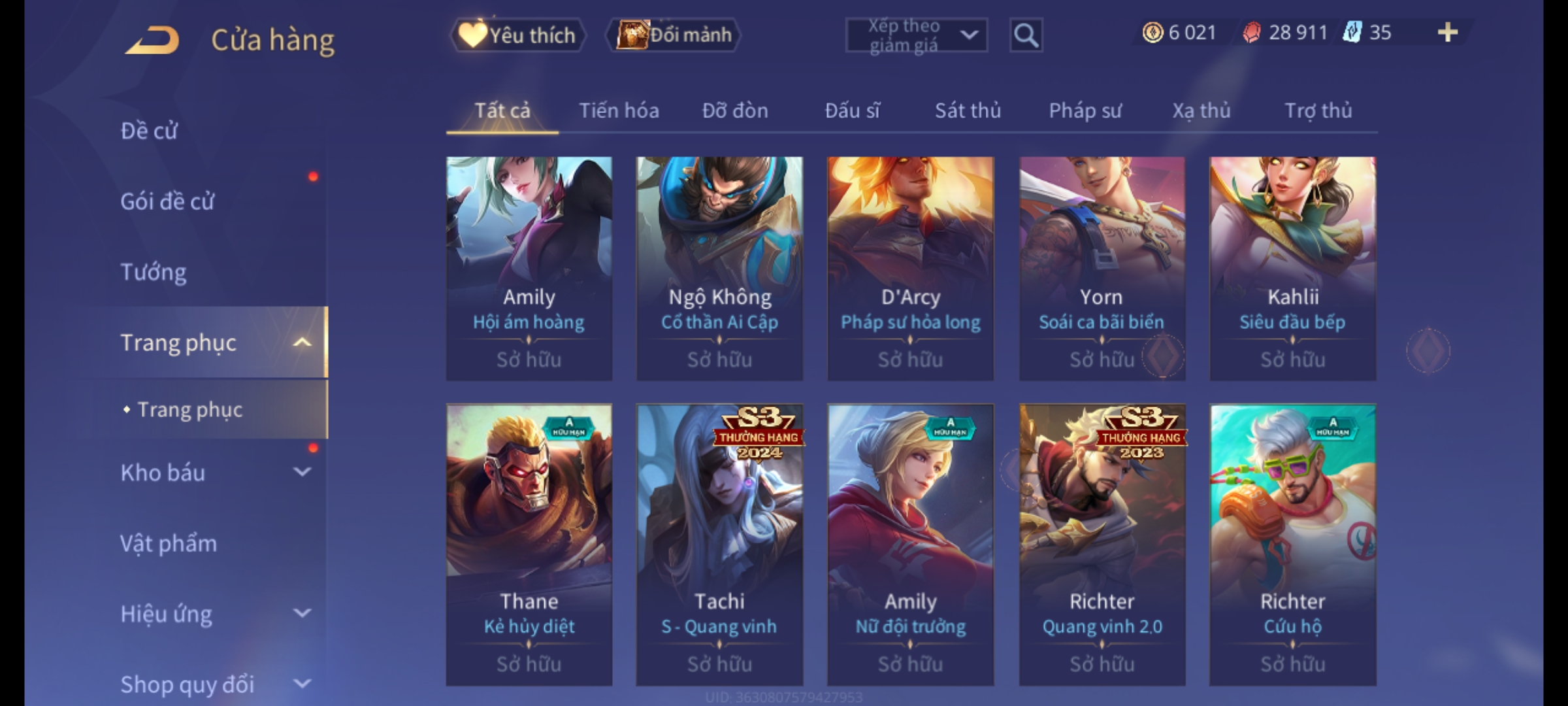Expand the Hiệu ứng sidebar section
The height and width of the screenshot is (706, 1568).
(x=302, y=613)
